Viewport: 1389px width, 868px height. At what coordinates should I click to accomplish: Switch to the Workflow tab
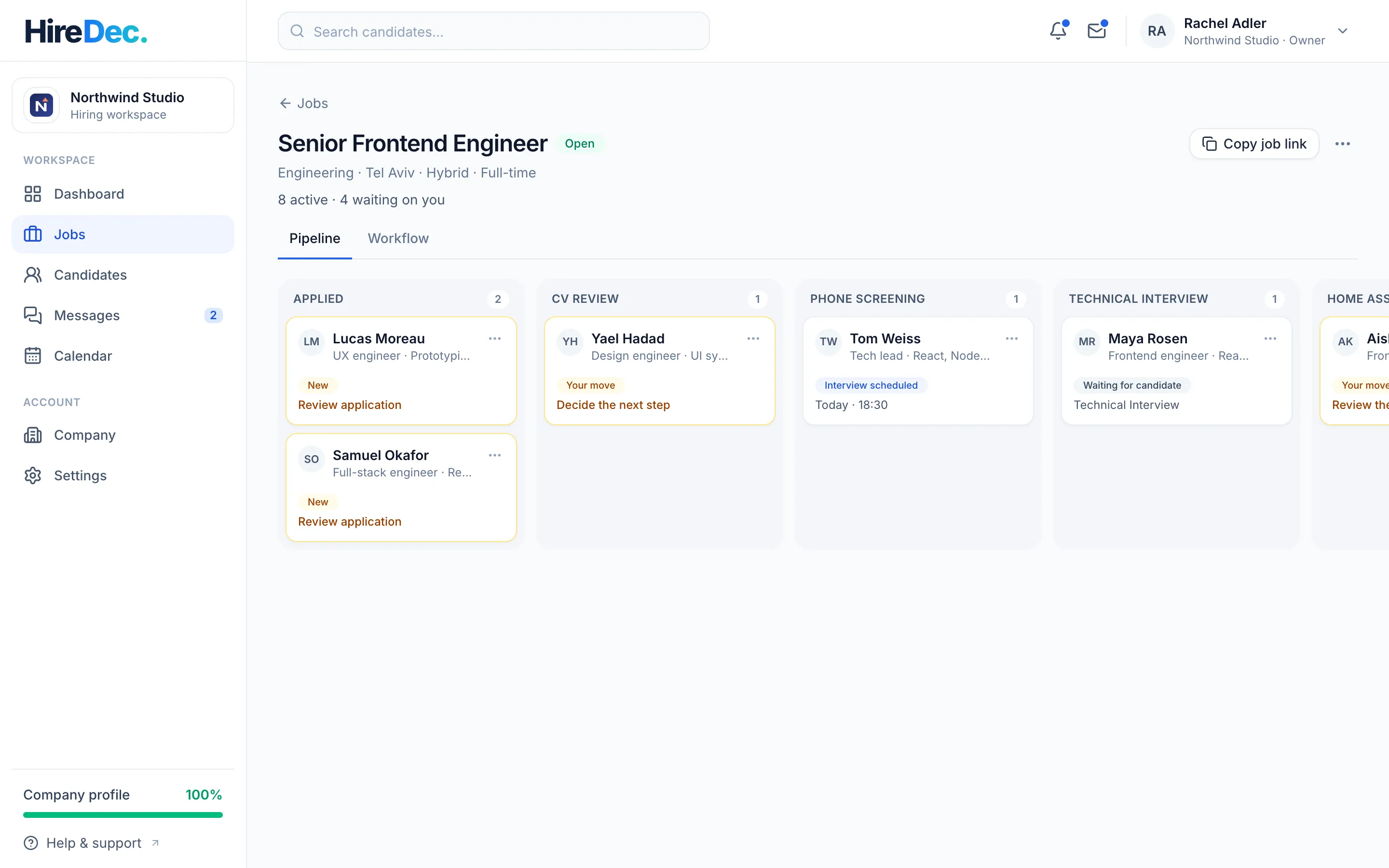tap(398, 238)
